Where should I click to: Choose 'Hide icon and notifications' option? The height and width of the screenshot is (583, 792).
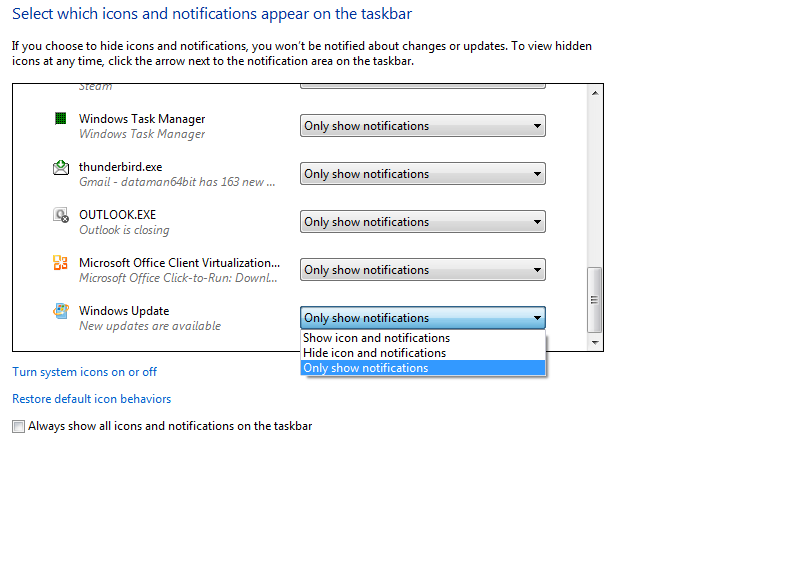tap(423, 353)
